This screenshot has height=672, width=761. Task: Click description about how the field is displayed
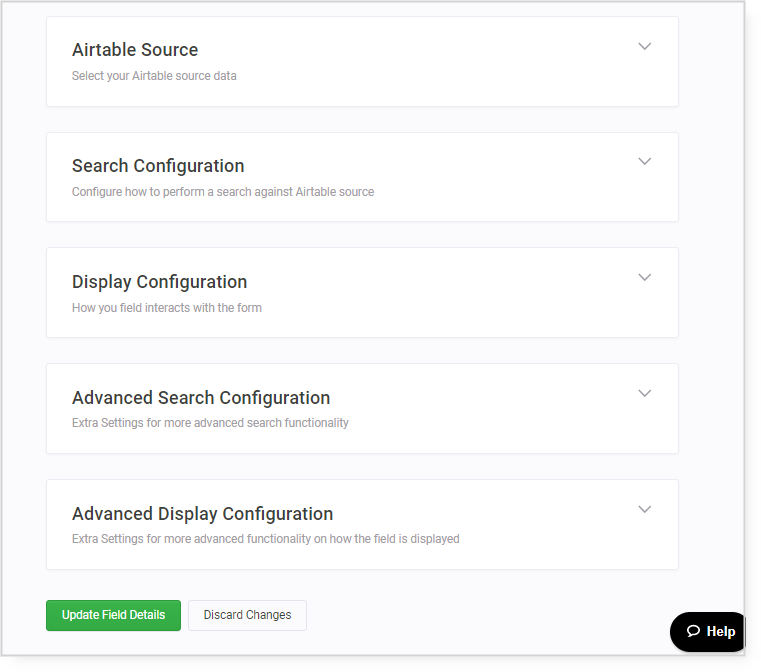click(x=265, y=539)
